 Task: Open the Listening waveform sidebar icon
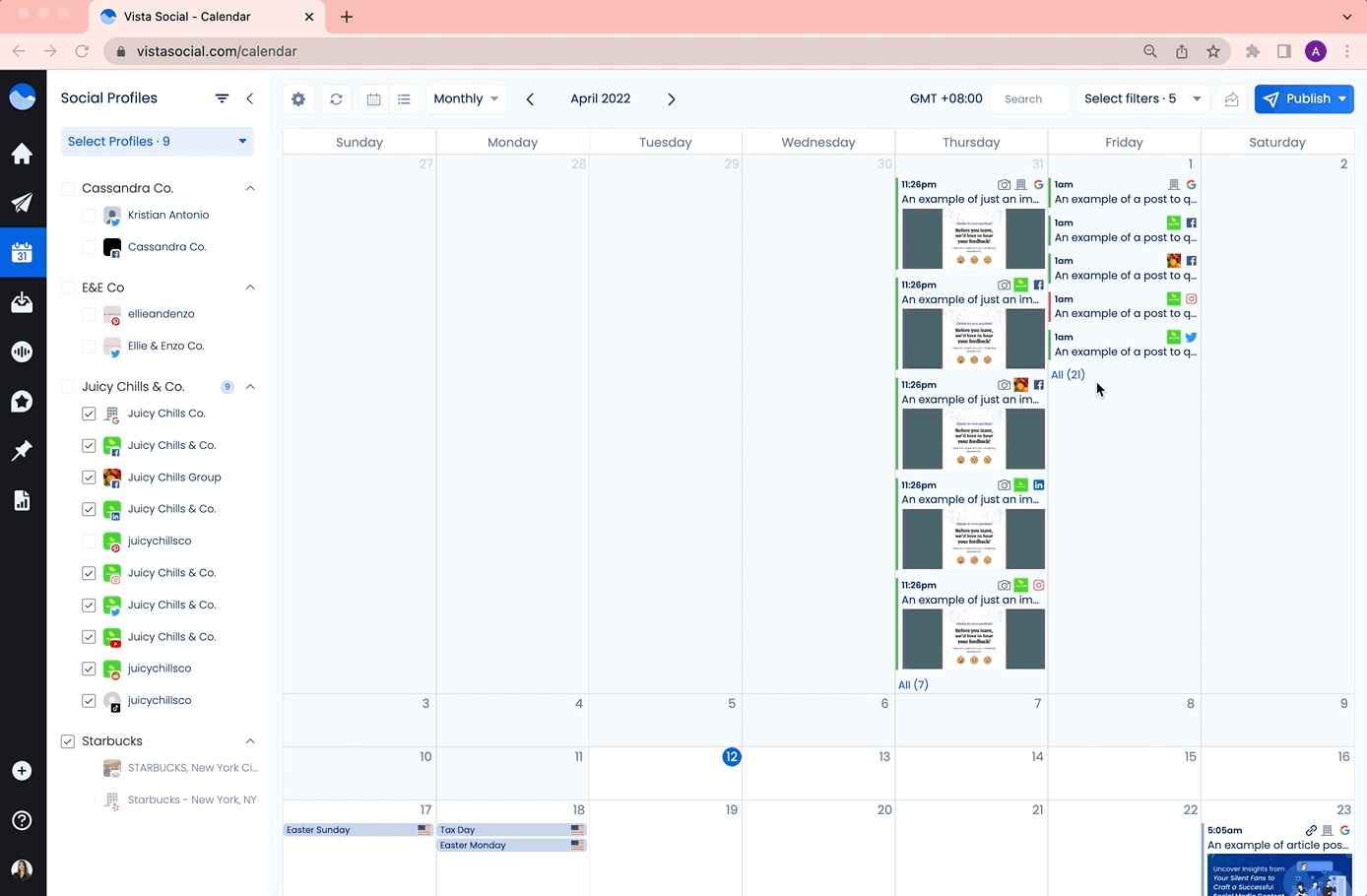[22, 352]
